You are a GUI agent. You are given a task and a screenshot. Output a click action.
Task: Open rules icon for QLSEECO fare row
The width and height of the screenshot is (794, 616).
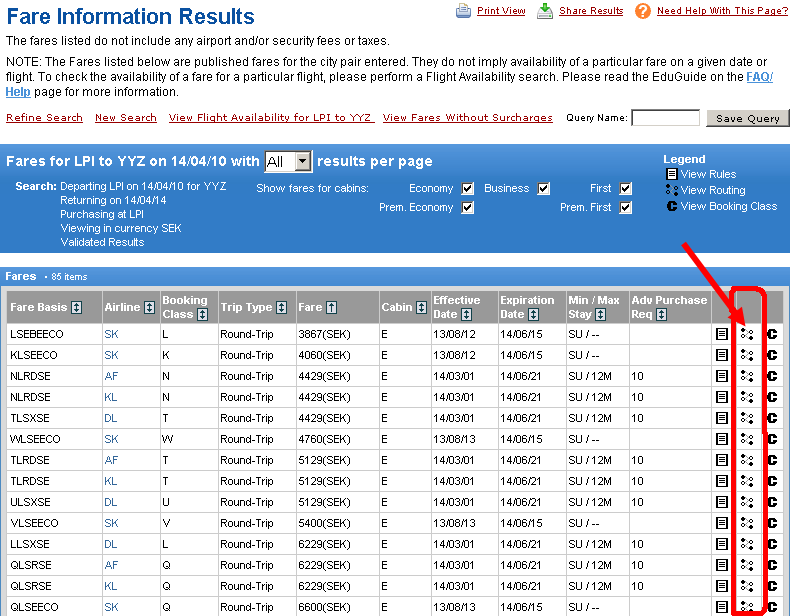click(722, 607)
